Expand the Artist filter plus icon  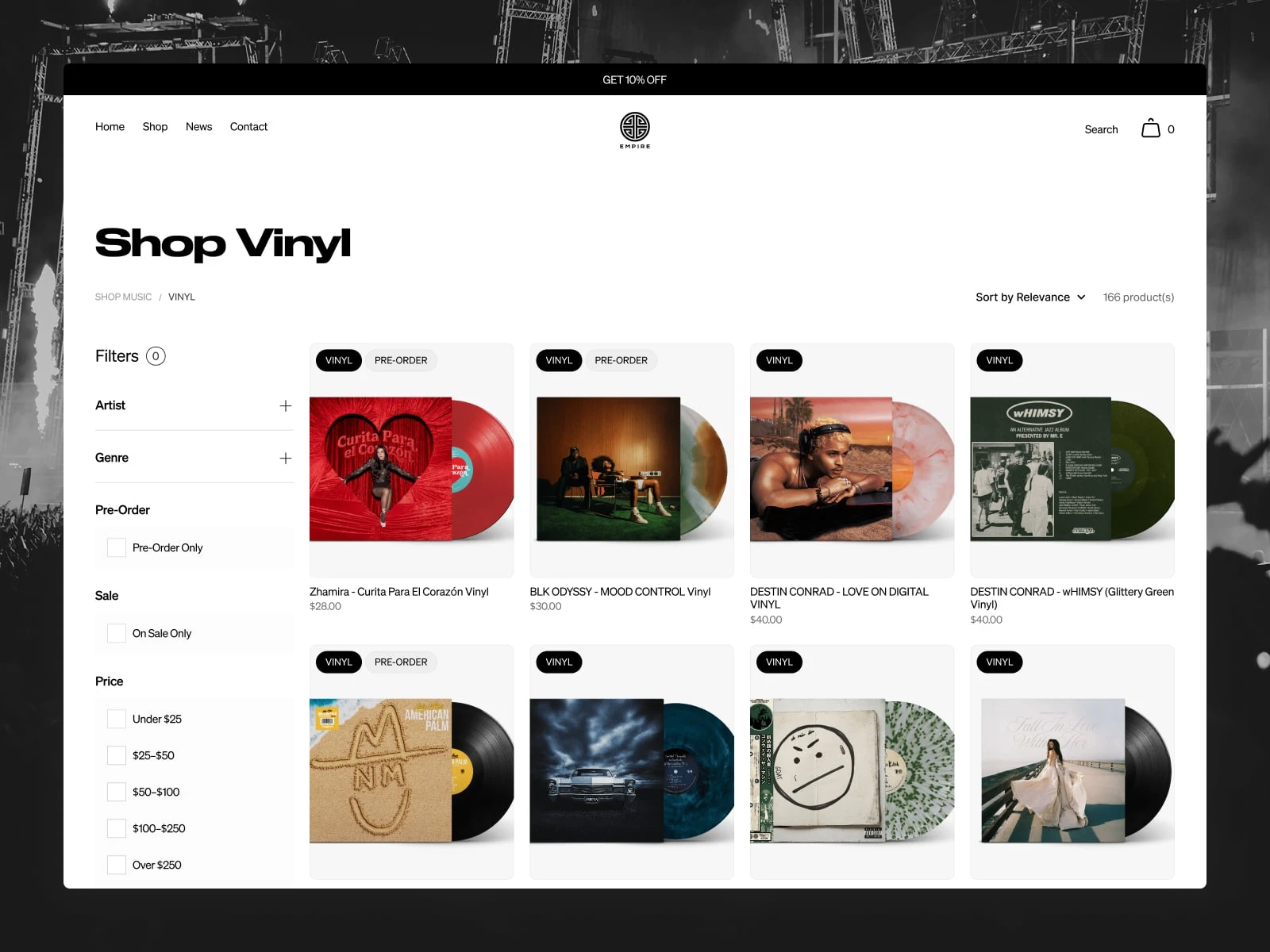coord(286,406)
